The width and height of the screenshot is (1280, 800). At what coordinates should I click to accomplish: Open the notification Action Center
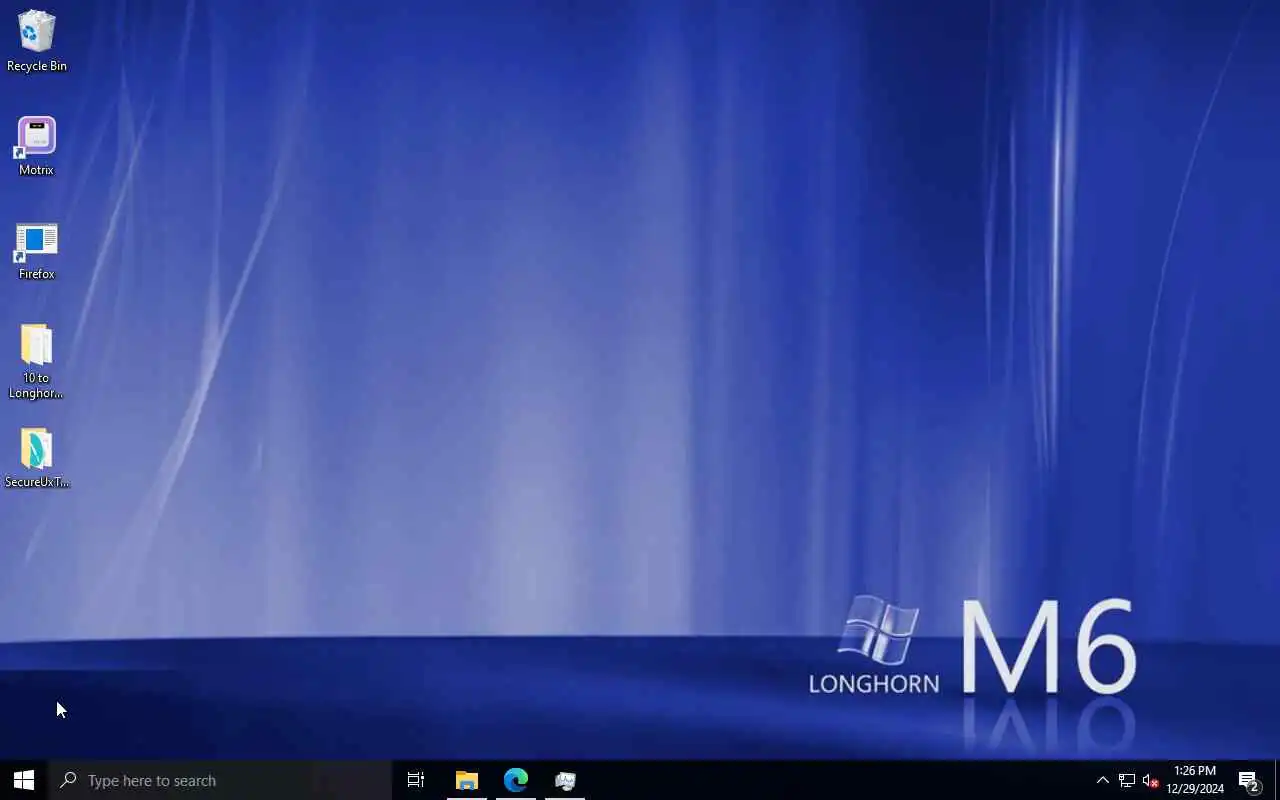(x=1248, y=780)
